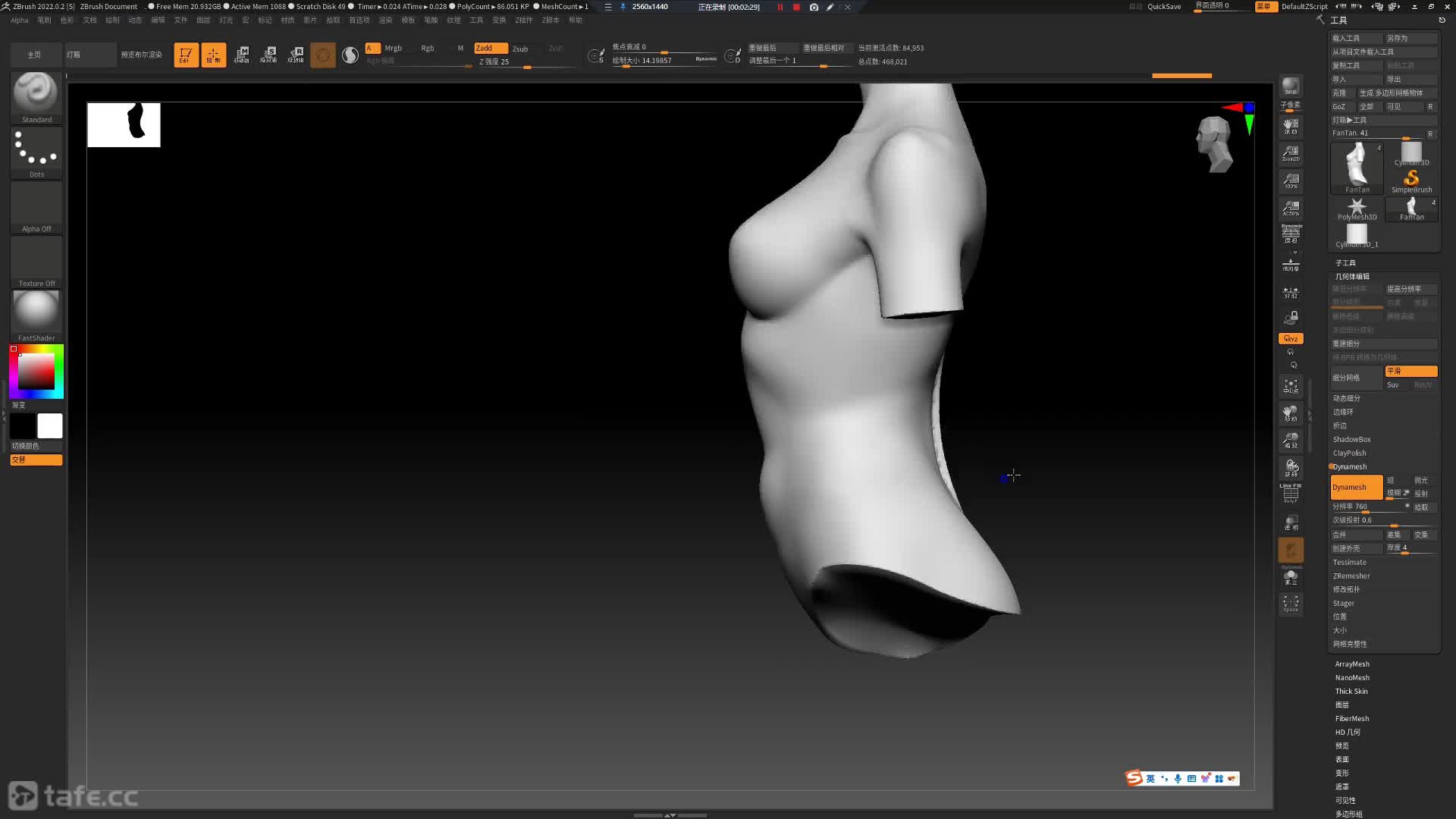Toggle the orange Qxyz rotation button
Viewport: 1456px width, 819px height.
click(x=1291, y=338)
